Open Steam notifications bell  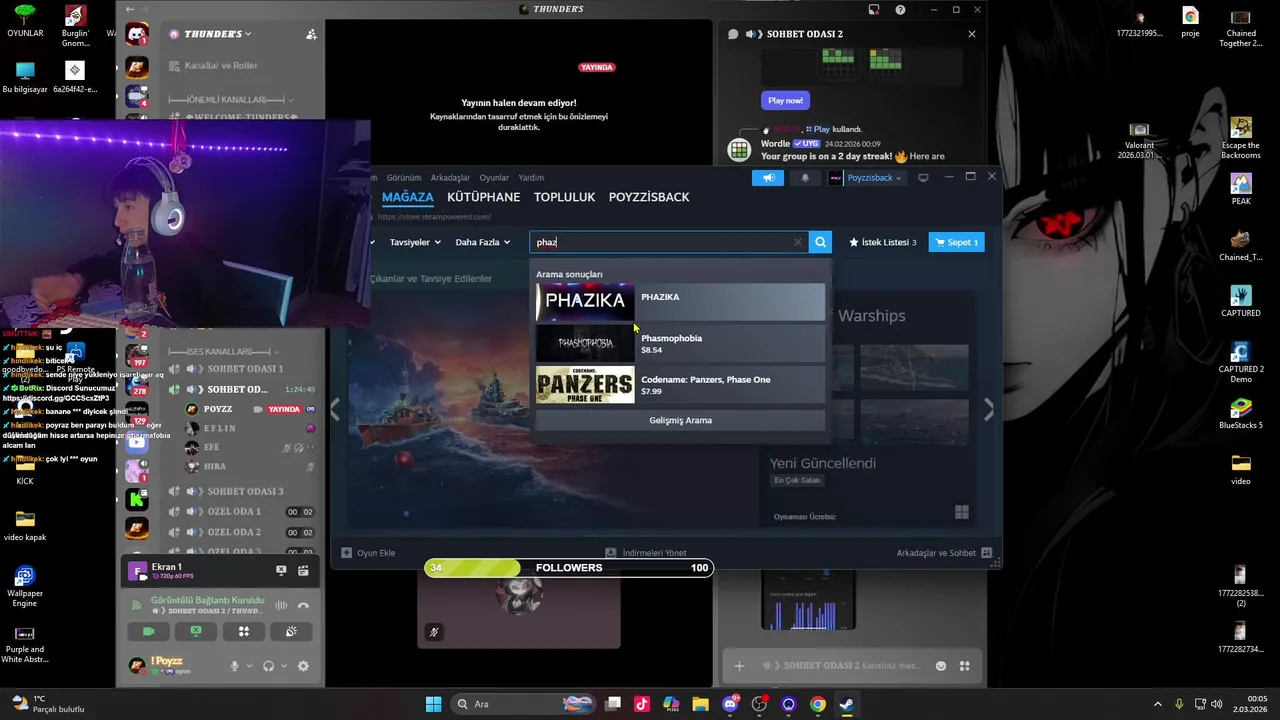click(x=805, y=178)
